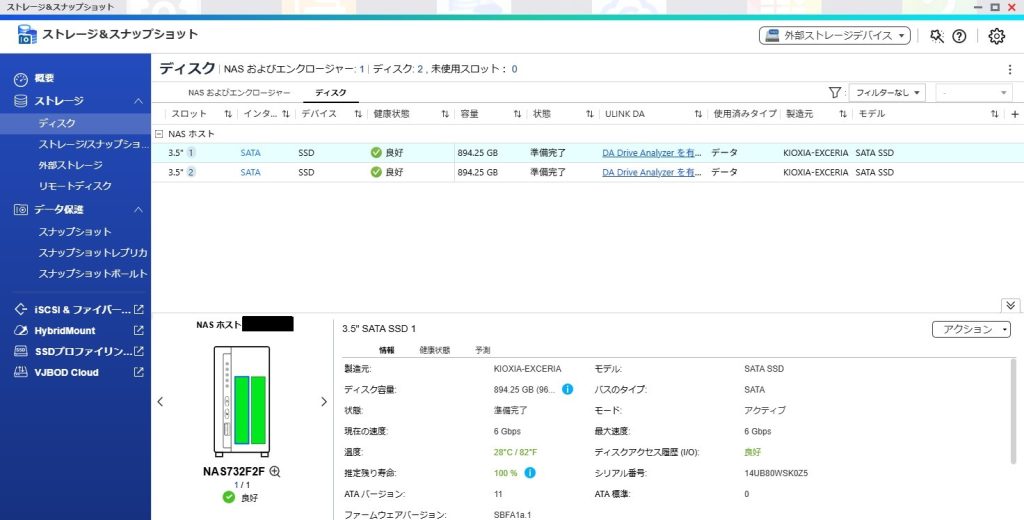Open スナップショット in the sidebar
The height and width of the screenshot is (520, 1024).
tap(75, 232)
